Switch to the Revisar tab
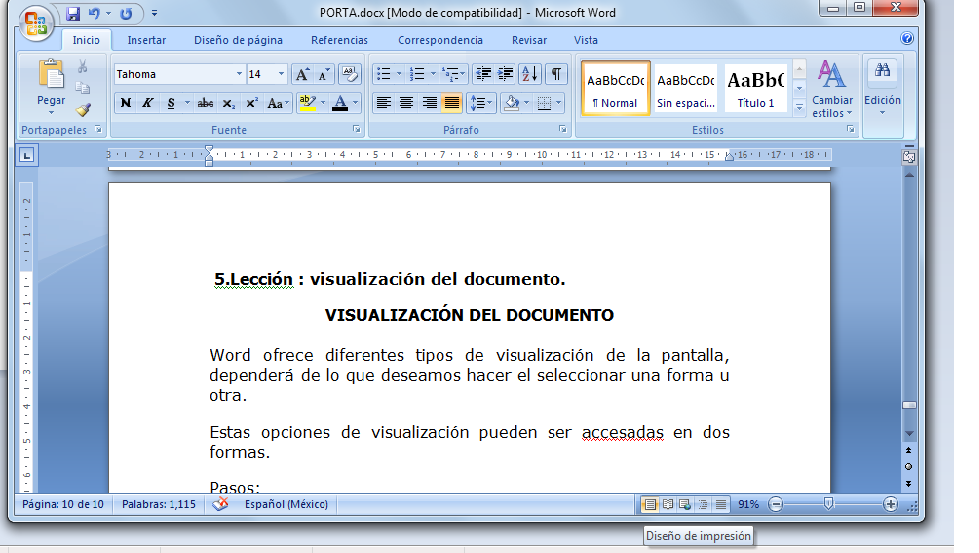Screen dimensions: 979x553 tap(529, 40)
